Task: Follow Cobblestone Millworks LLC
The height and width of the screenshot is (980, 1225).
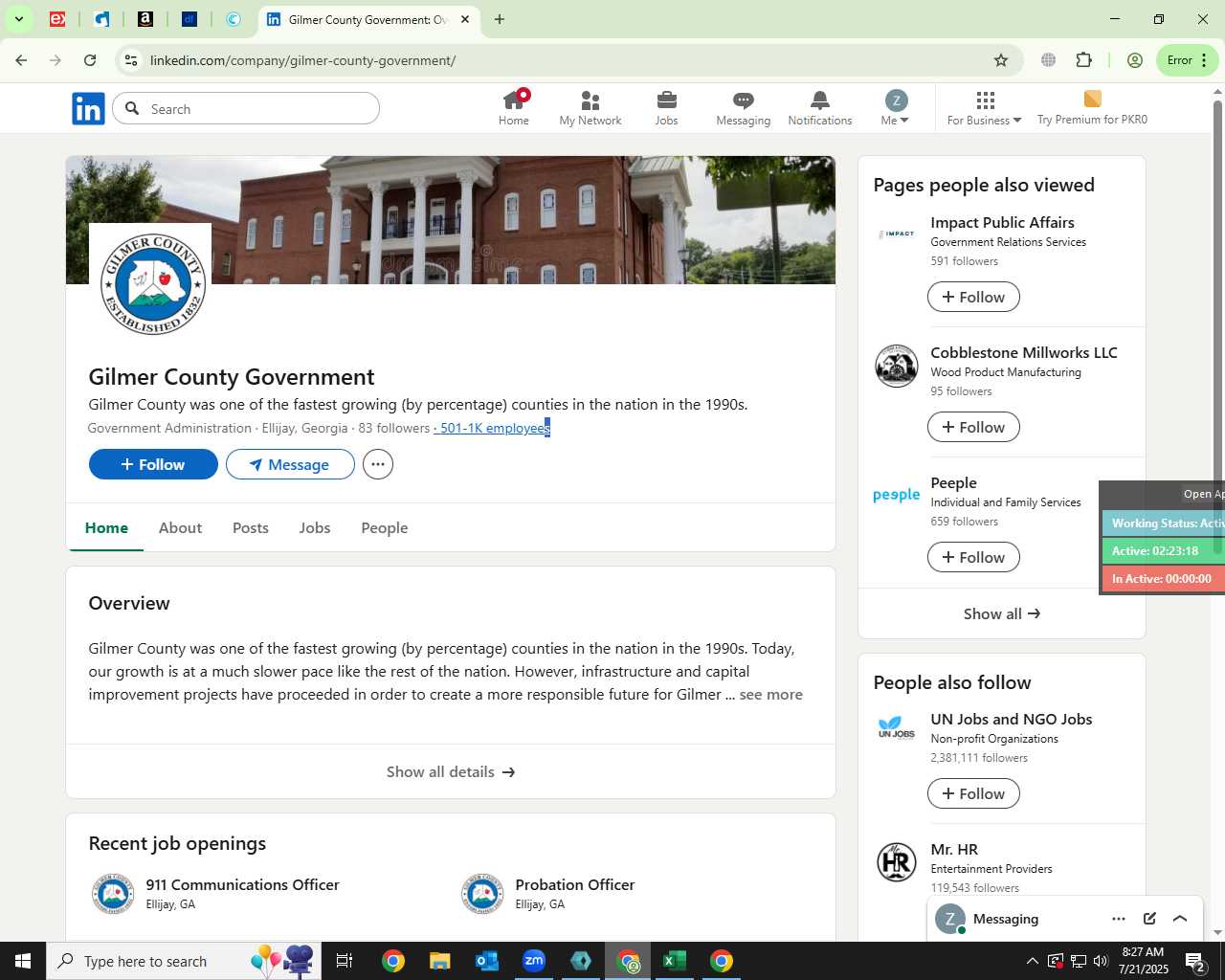Action: (x=973, y=427)
